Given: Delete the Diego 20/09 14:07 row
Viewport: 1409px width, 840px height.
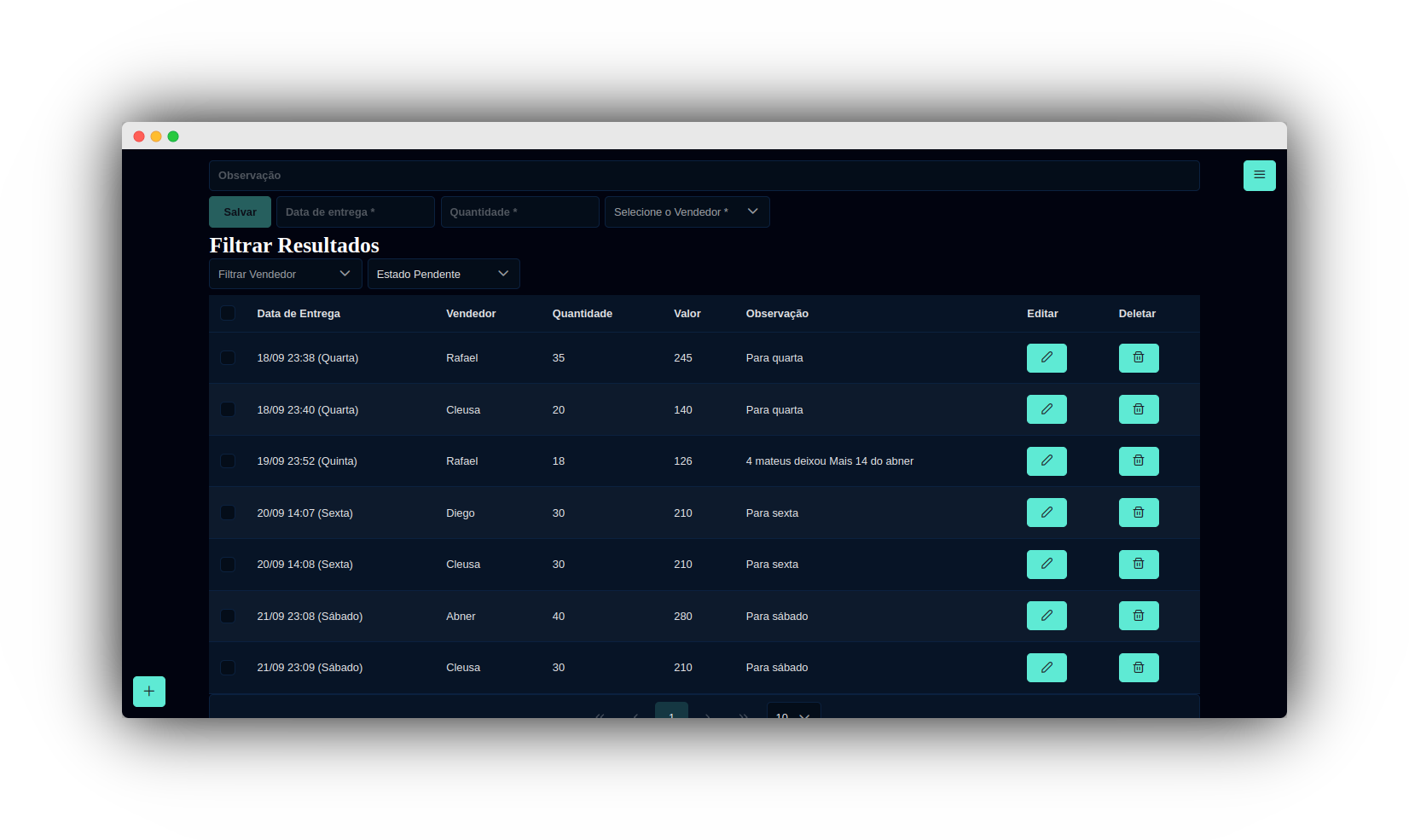Looking at the screenshot, I should [1139, 513].
